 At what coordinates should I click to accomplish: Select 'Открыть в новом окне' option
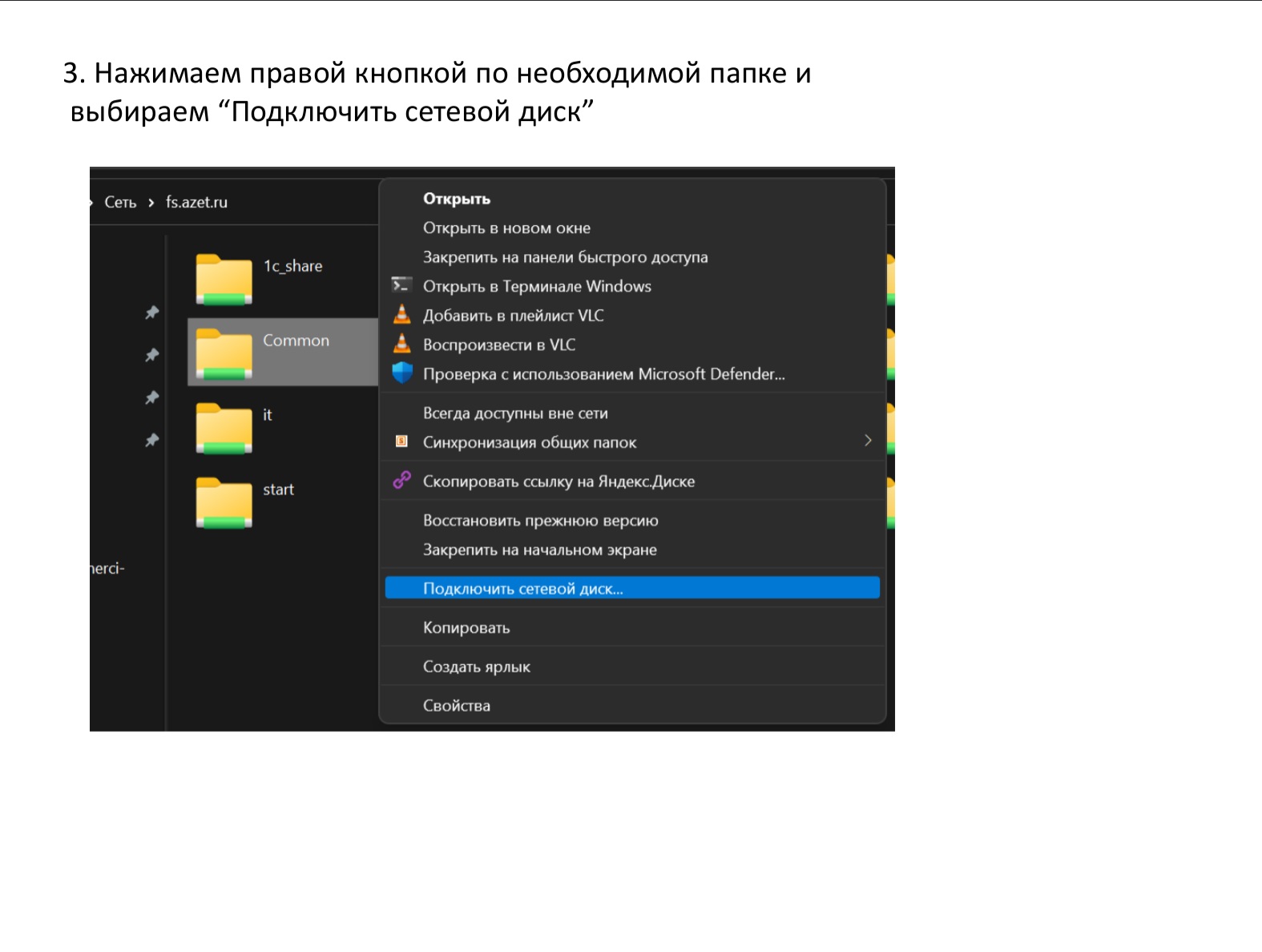(506, 228)
